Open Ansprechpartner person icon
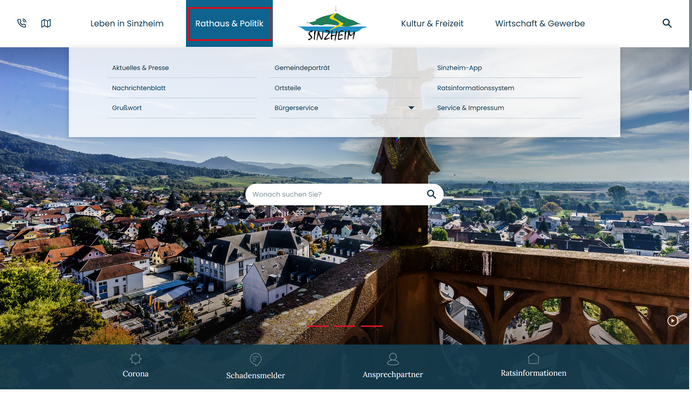Screen dimensions: 692x394 point(393,359)
